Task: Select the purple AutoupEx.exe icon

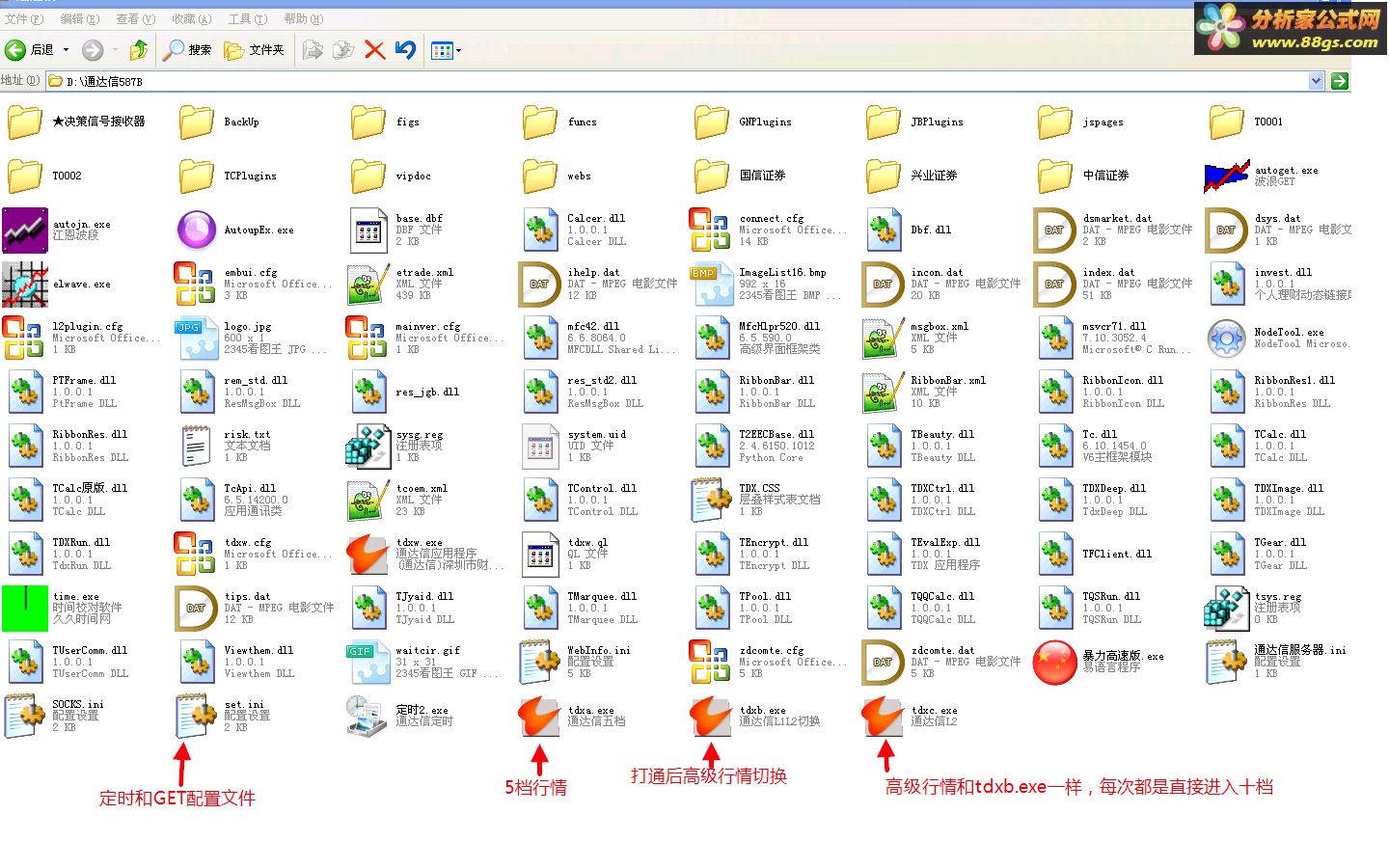Action: coord(196,230)
